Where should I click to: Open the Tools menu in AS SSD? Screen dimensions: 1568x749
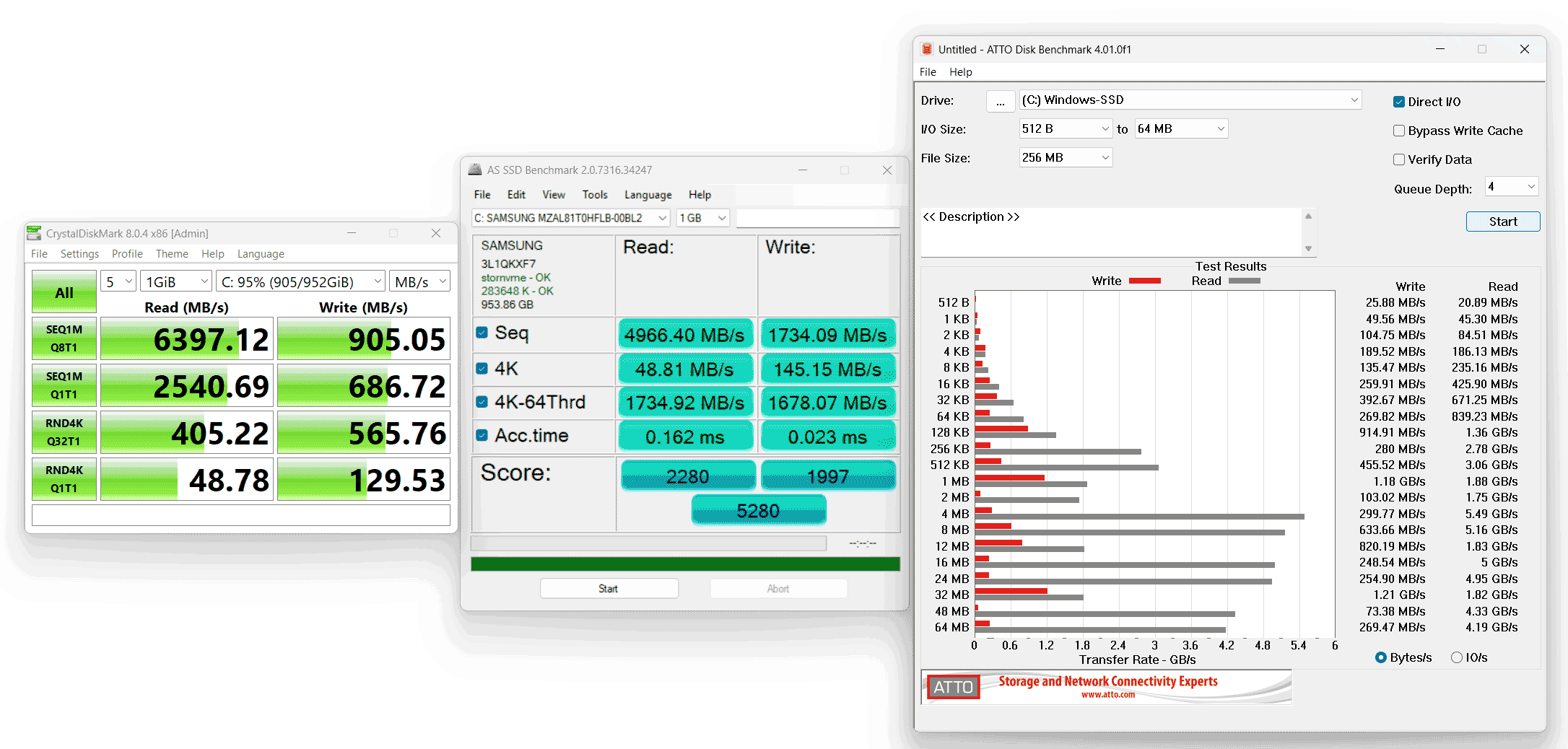595,195
